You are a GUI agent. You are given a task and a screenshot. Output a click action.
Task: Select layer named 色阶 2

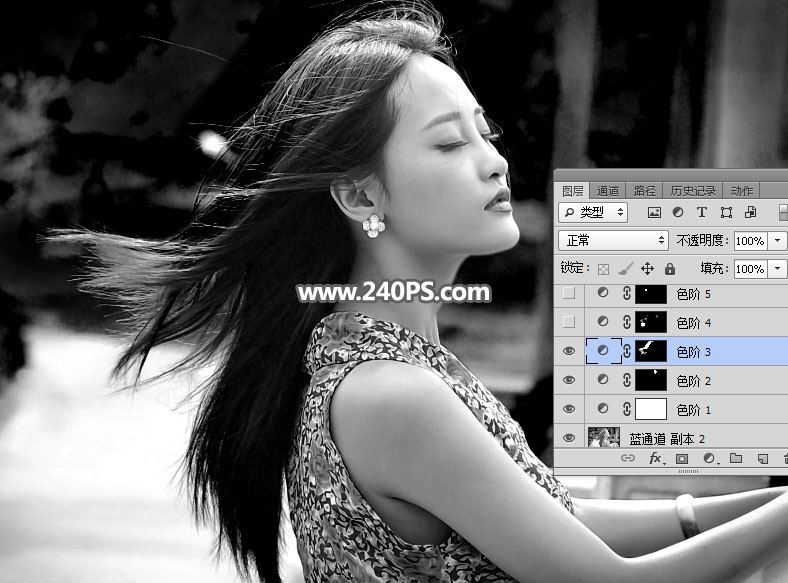[x=693, y=381]
